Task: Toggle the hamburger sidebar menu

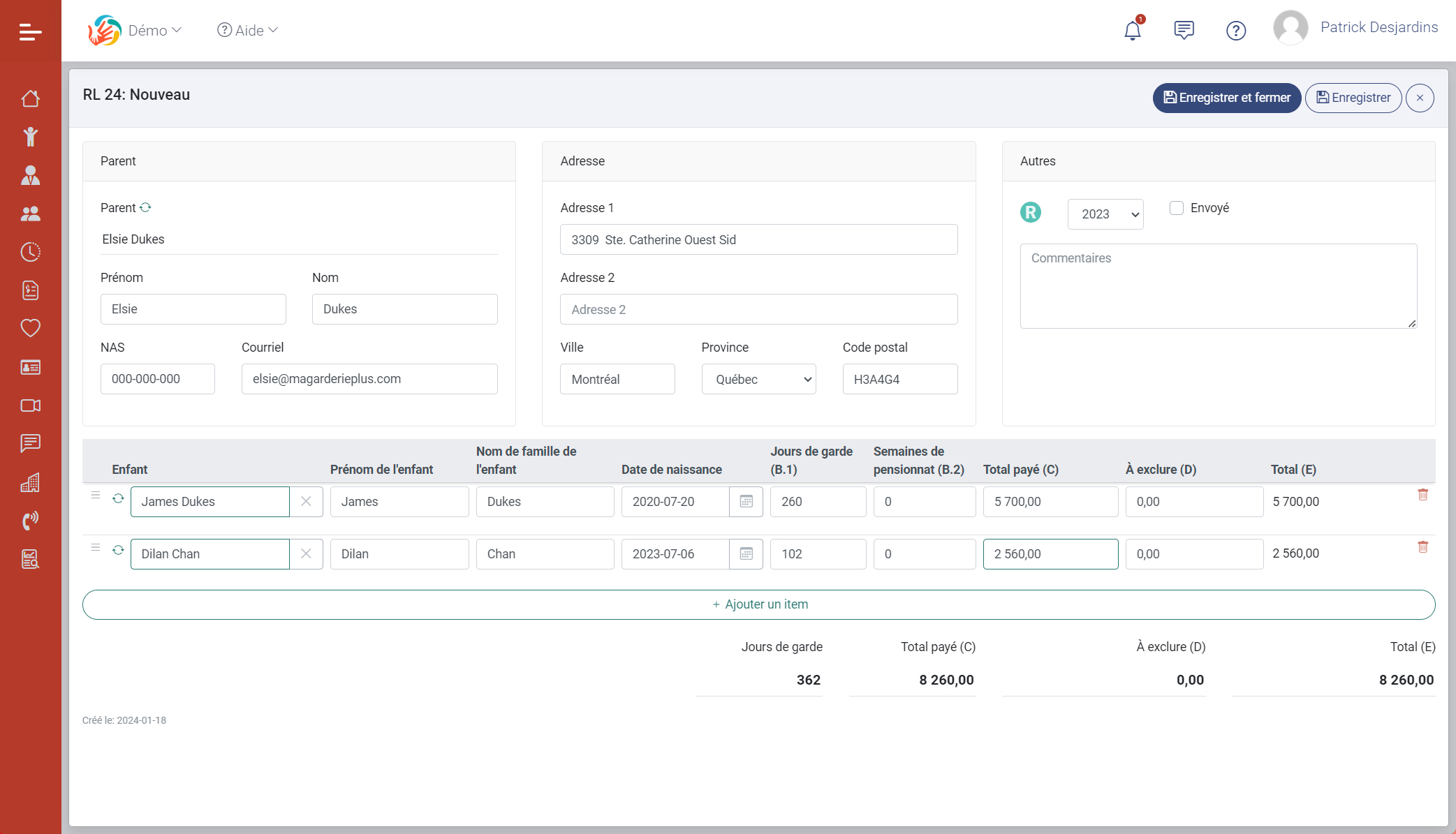Action: pyautogui.click(x=30, y=31)
